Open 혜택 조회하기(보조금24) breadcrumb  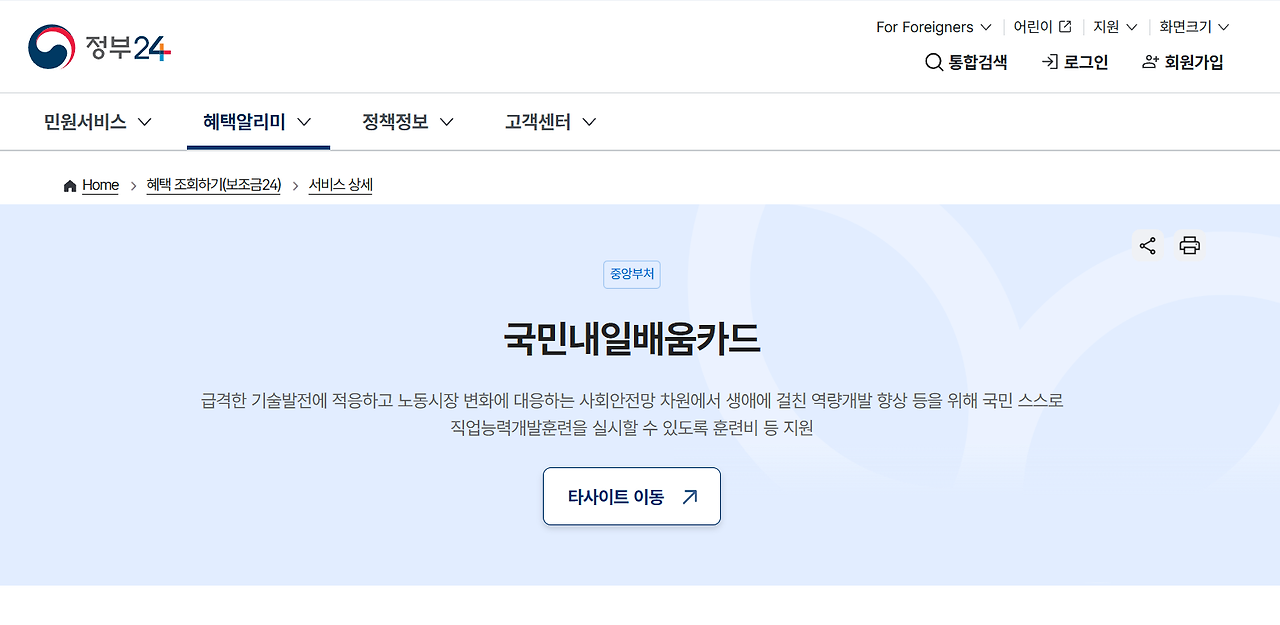pos(214,186)
